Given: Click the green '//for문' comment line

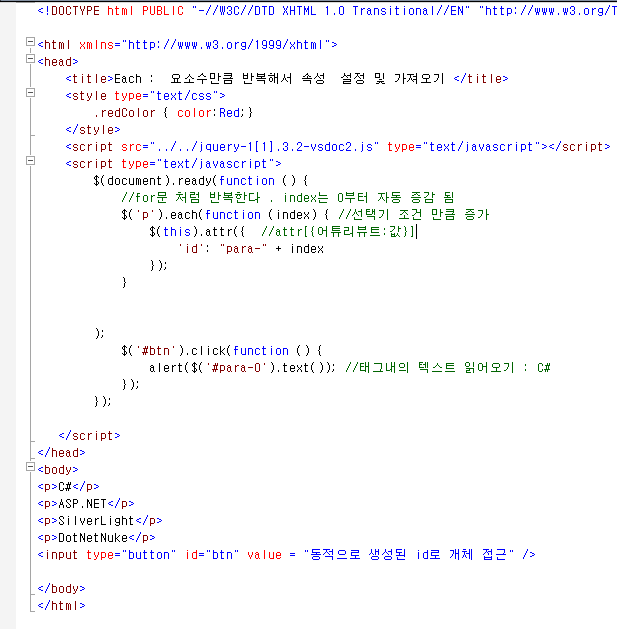Looking at the screenshot, I should coord(288,198).
